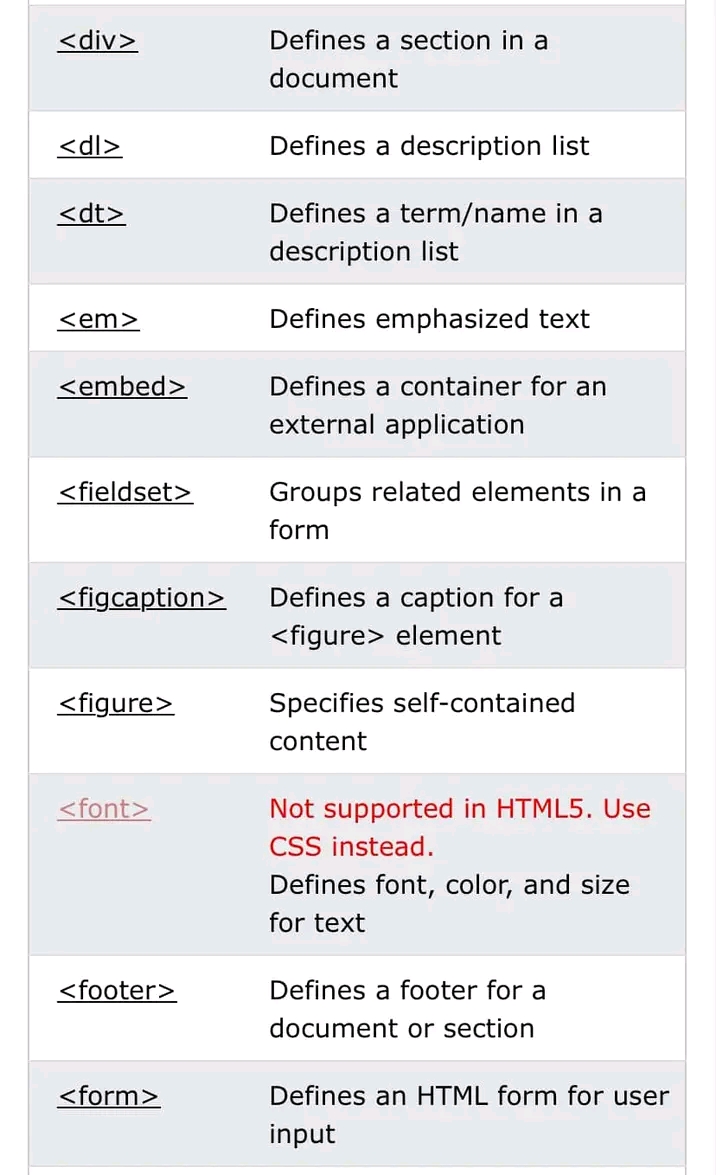The image size is (716, 1175).
Task: Follow the <footer> tag link
Action: coord(117,991)
